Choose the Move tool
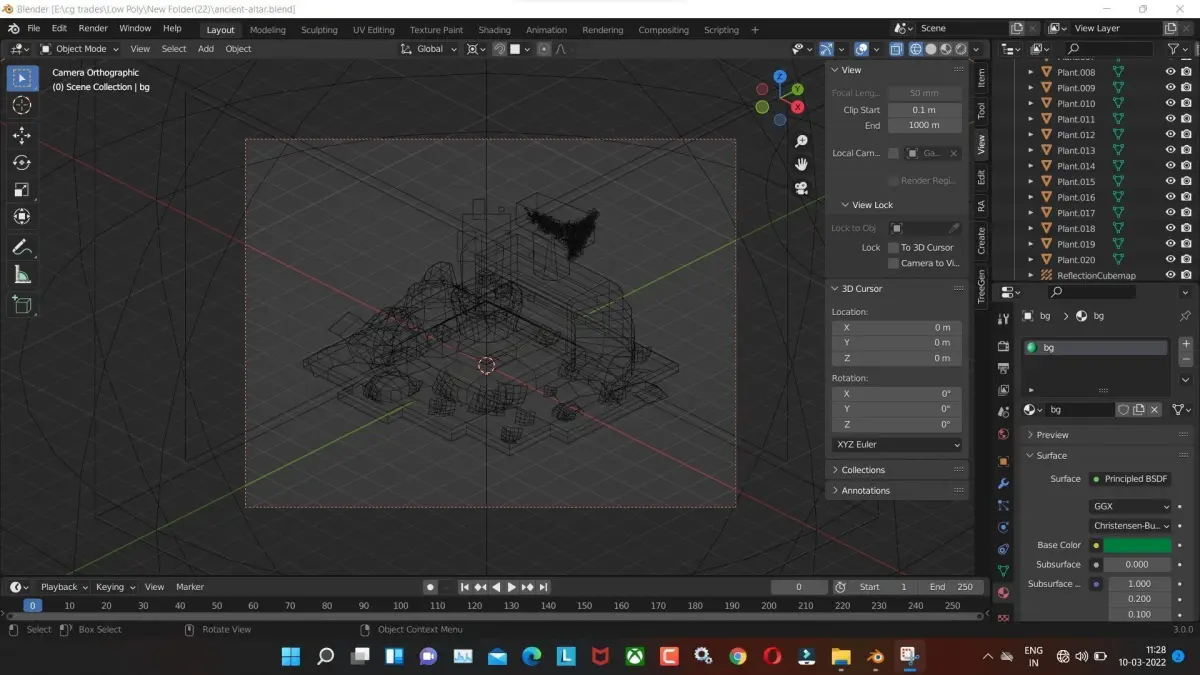This screenshot has height=675, width=1200. click(22, 135)
